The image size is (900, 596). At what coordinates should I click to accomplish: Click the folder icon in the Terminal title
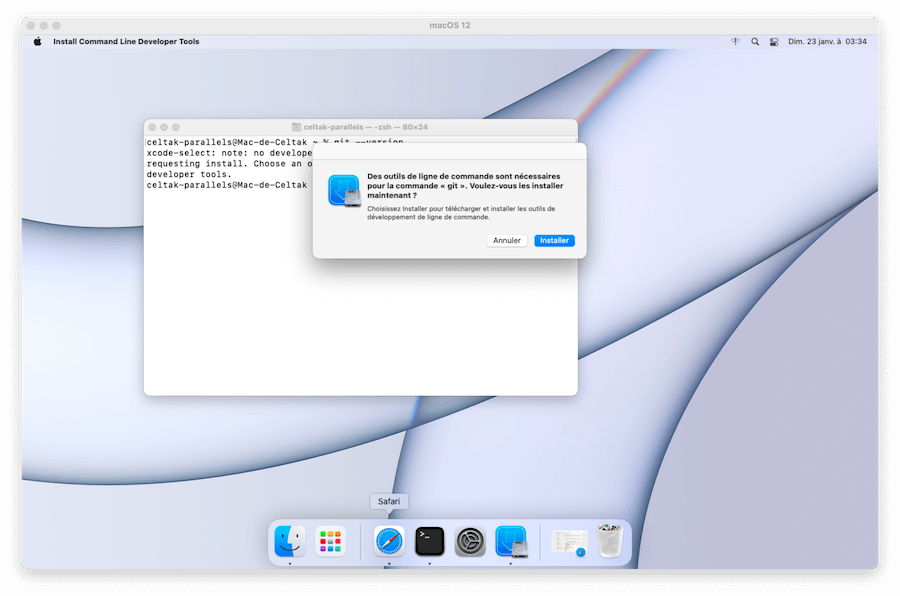pyautogui.click(x=296, y=127)
